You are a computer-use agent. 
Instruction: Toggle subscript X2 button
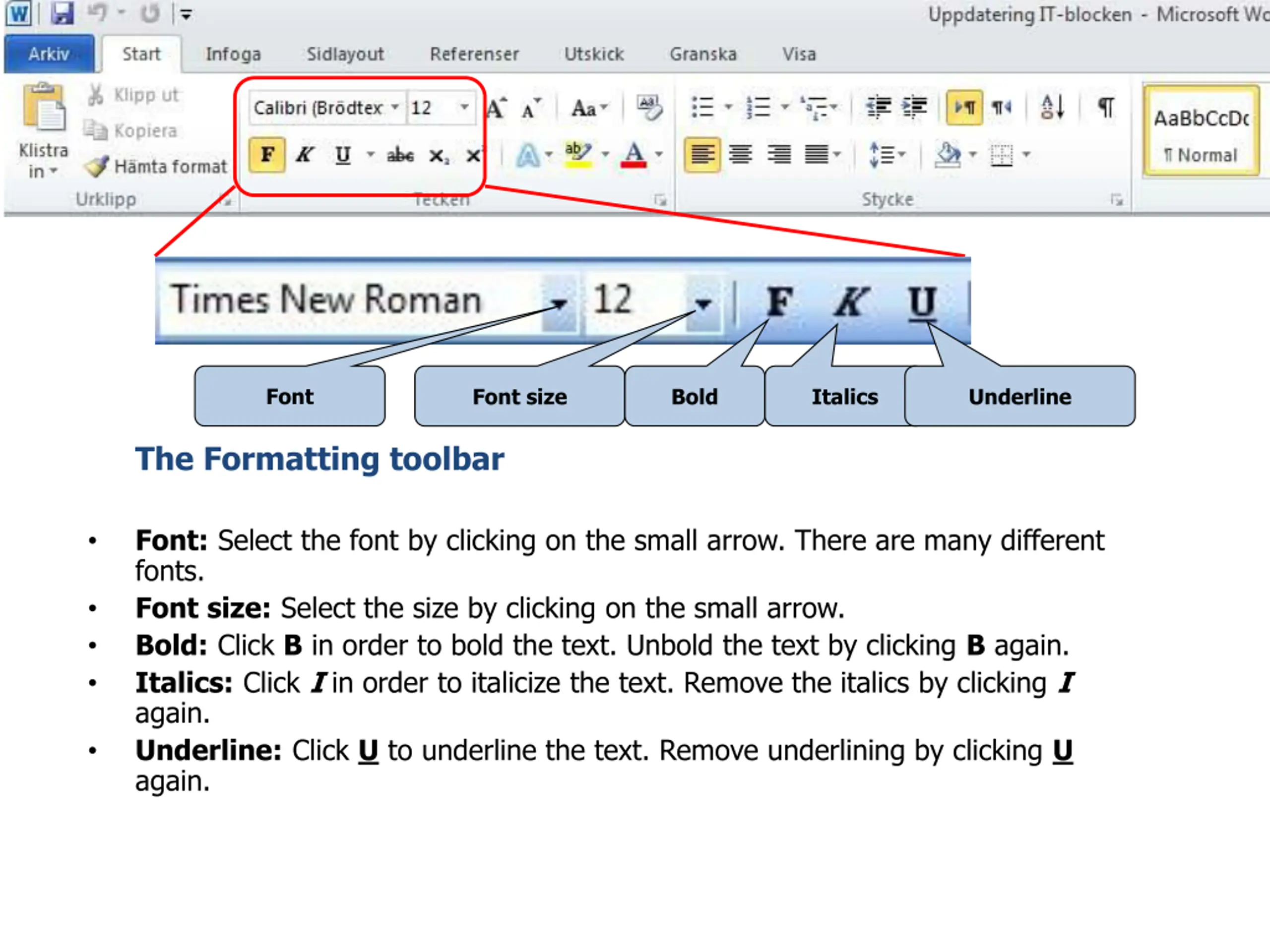pos(439,156)
